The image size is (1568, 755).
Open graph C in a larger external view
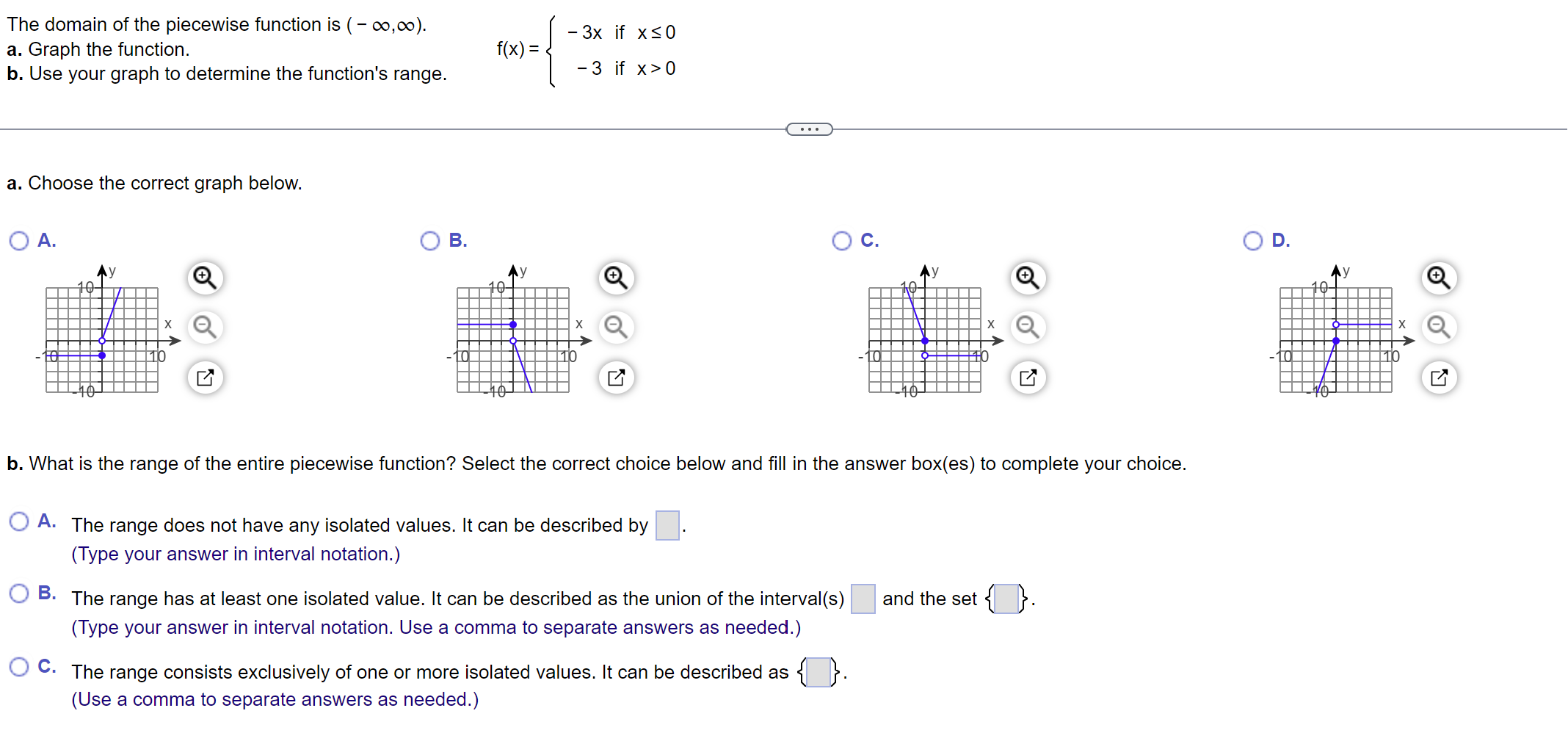(x=1029, y=377)
